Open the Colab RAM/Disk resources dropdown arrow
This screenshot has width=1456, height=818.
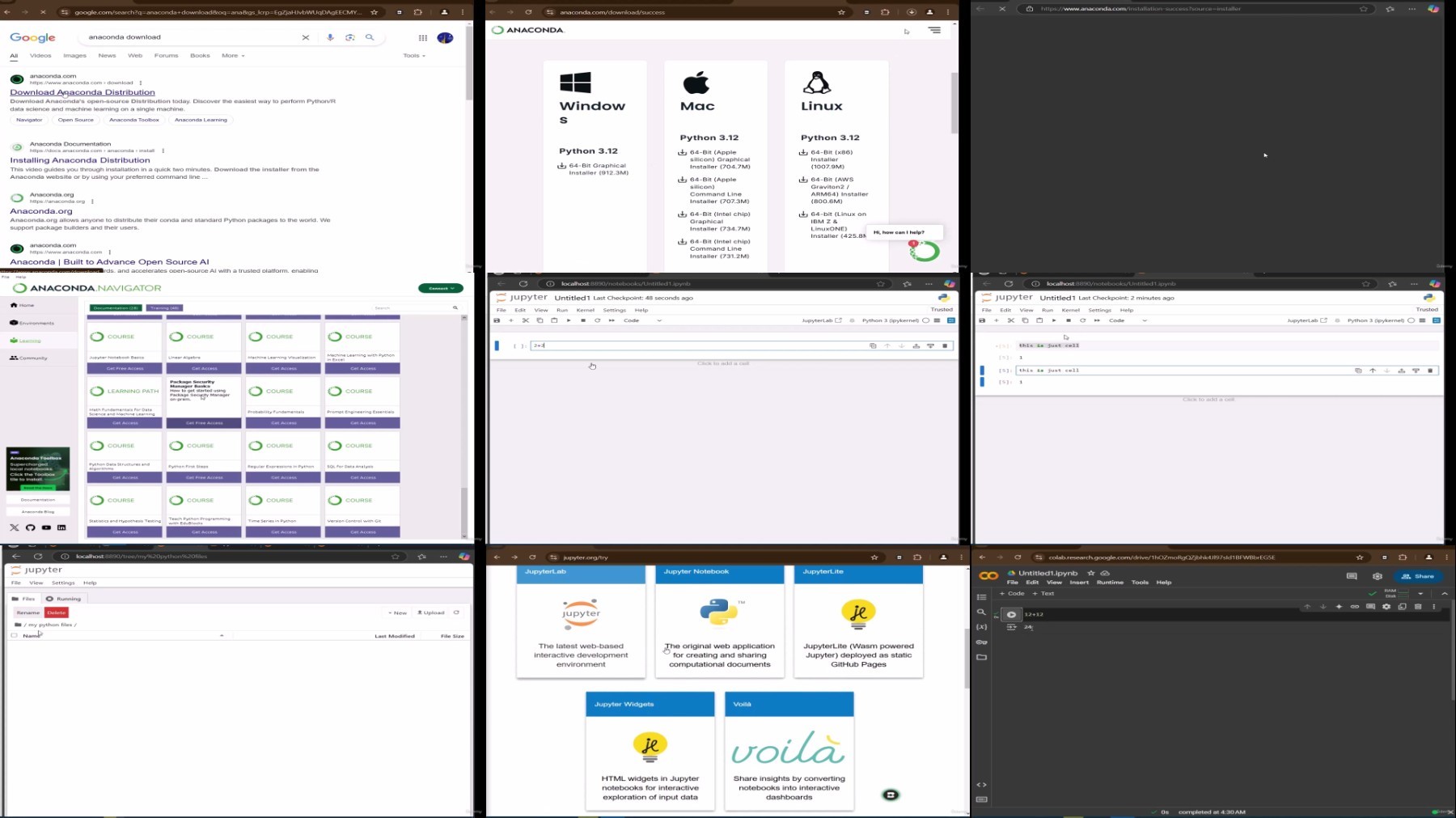1420,593
